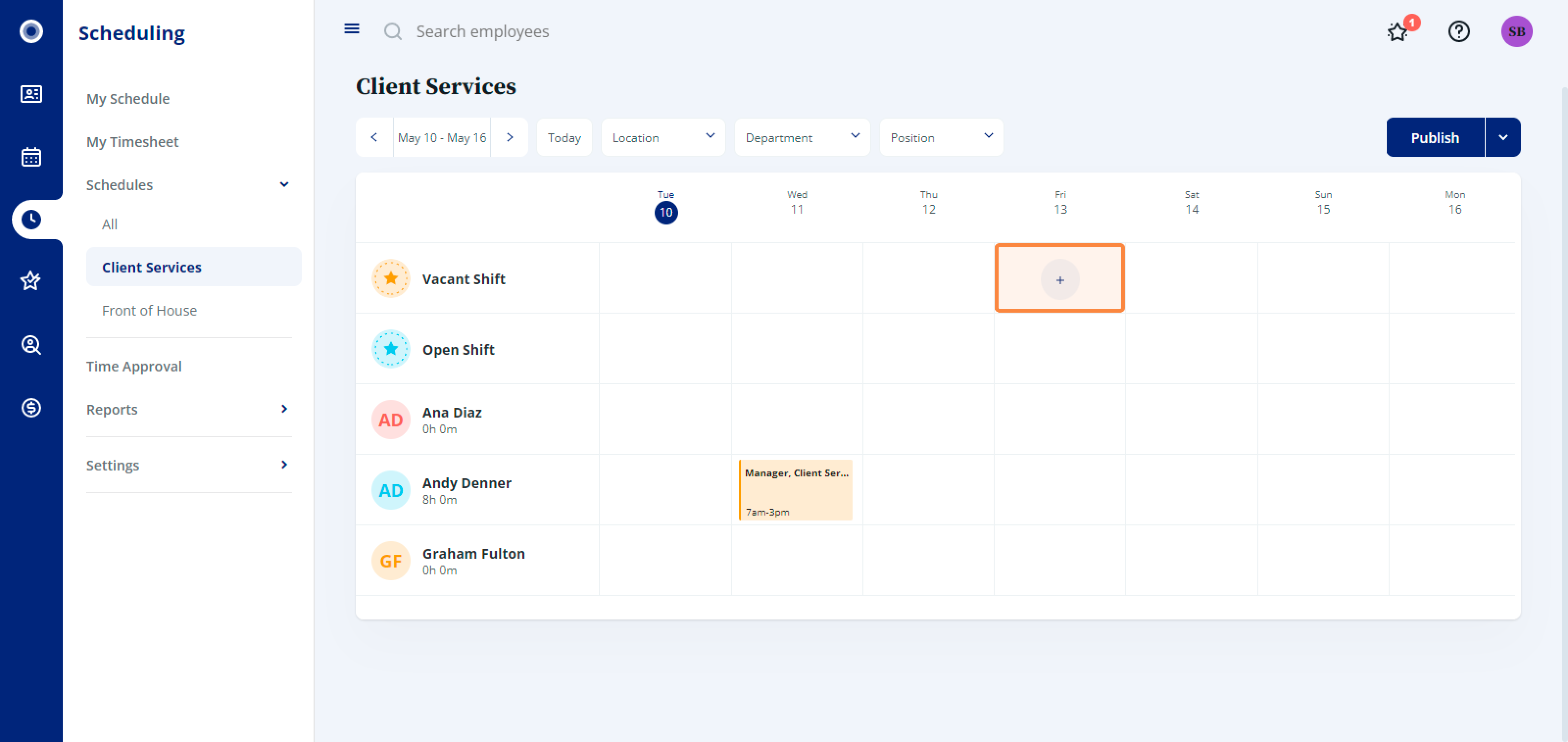Open the calendar icon in left rail
Viewport: 1568px width, 742px height.
point(31,156)
